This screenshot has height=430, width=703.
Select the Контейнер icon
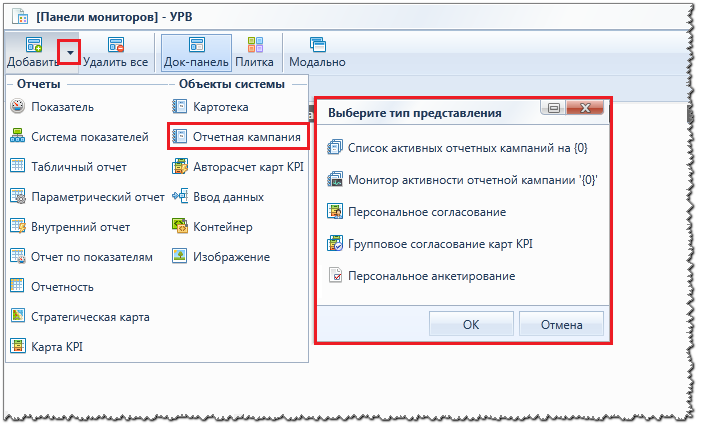pos(180,226)
